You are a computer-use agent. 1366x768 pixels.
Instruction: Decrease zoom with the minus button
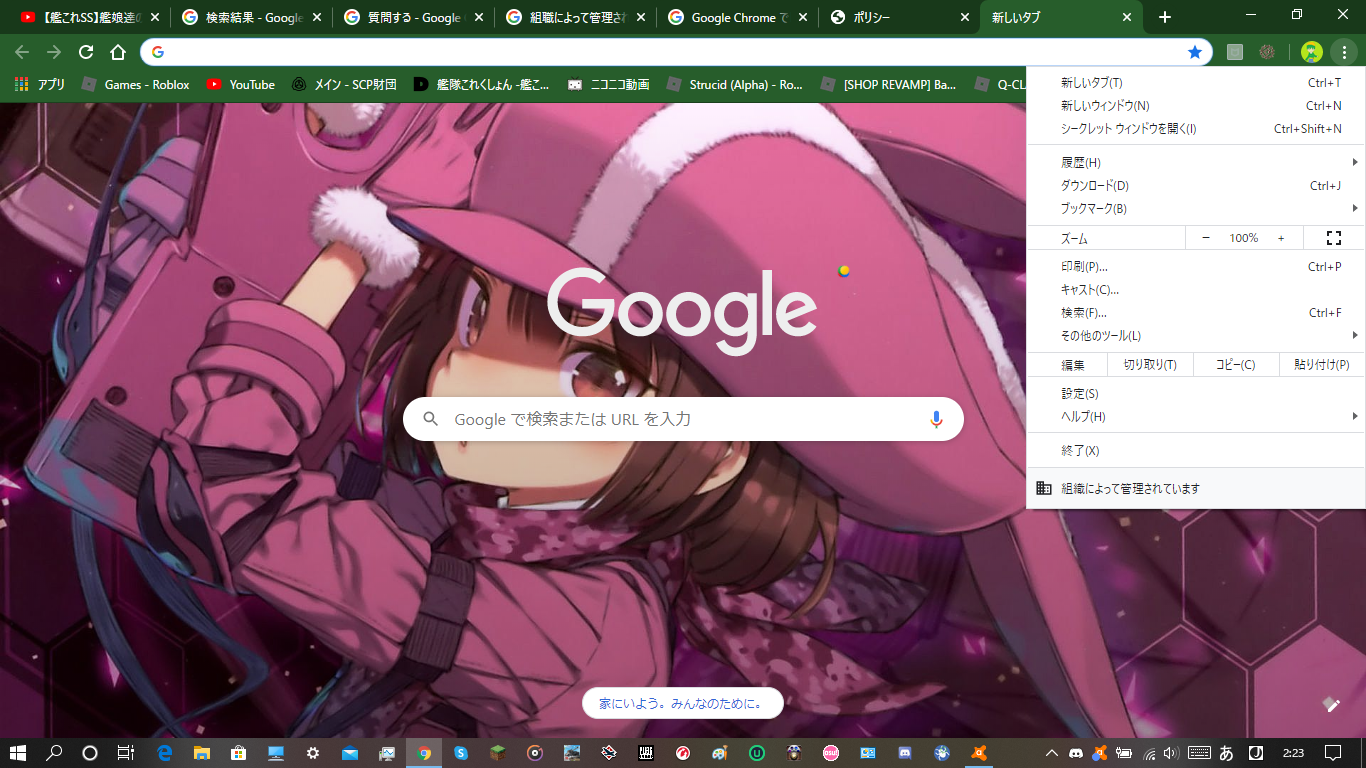coord(1205,238)
